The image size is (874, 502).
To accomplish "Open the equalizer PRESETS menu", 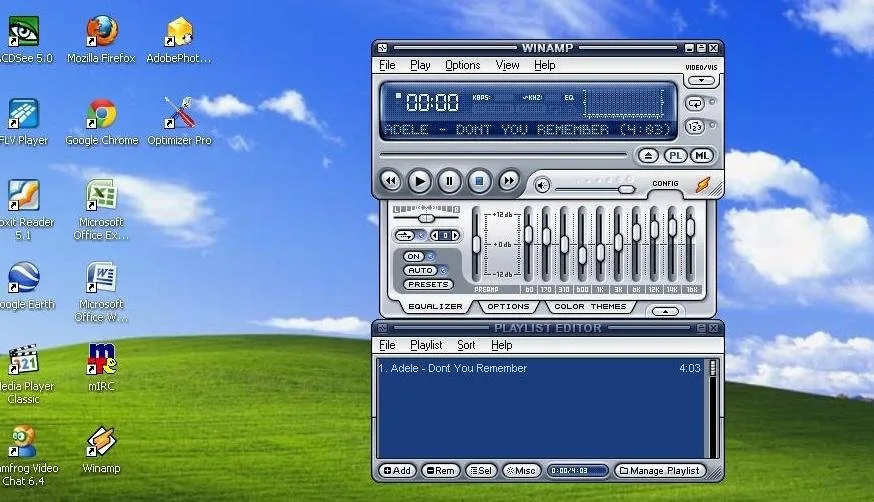I will (428, 284).
